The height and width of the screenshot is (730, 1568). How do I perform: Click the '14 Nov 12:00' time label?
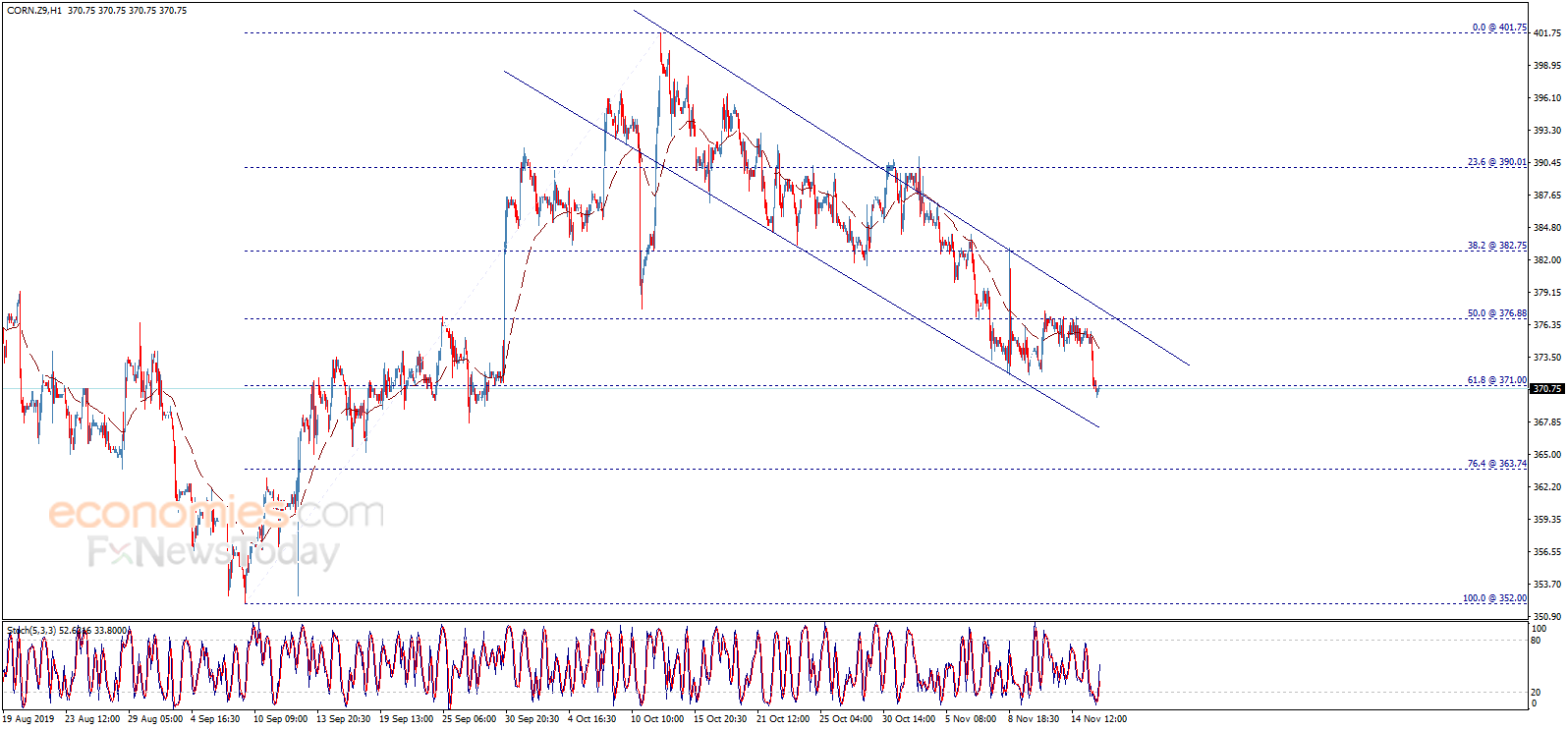coord(1098,719)
